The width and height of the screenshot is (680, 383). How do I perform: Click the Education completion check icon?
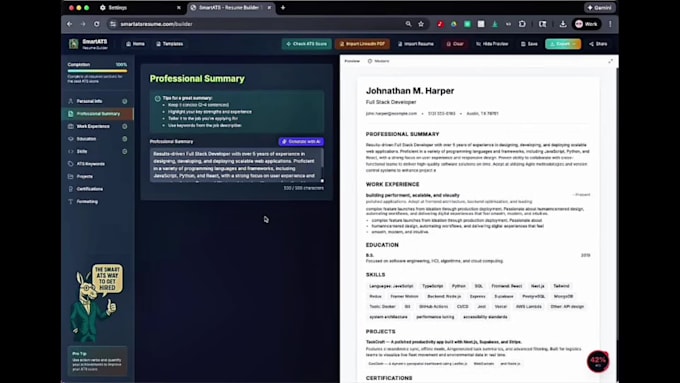[x=124, y=139]
